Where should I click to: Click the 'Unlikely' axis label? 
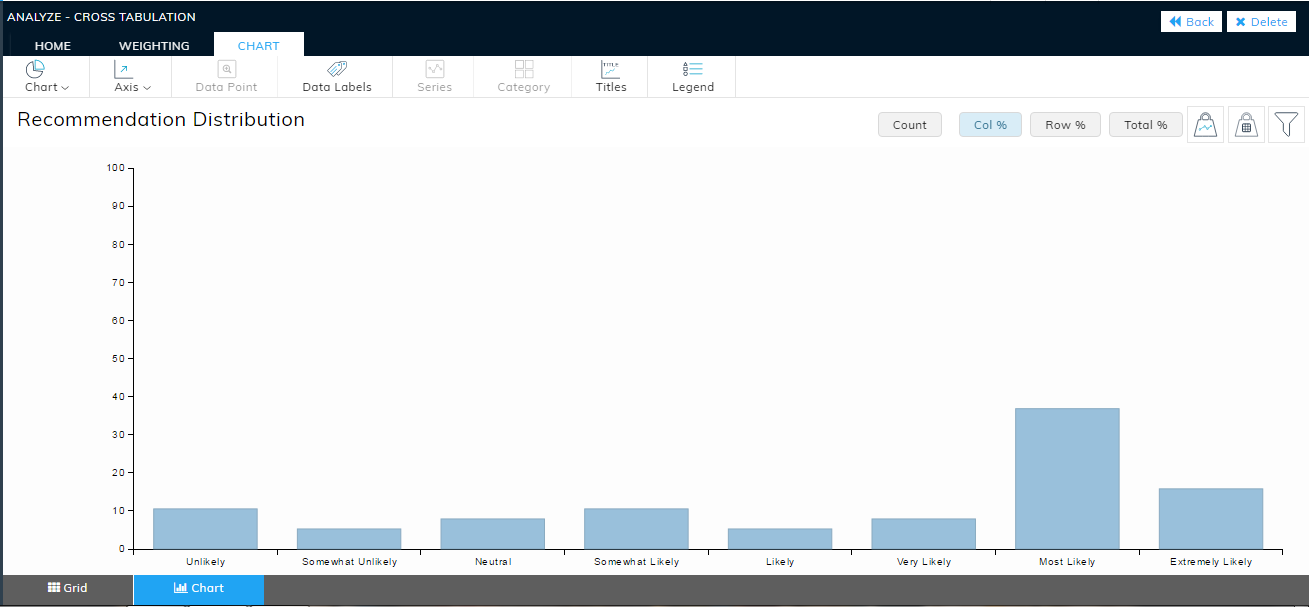tap(205, 562)
